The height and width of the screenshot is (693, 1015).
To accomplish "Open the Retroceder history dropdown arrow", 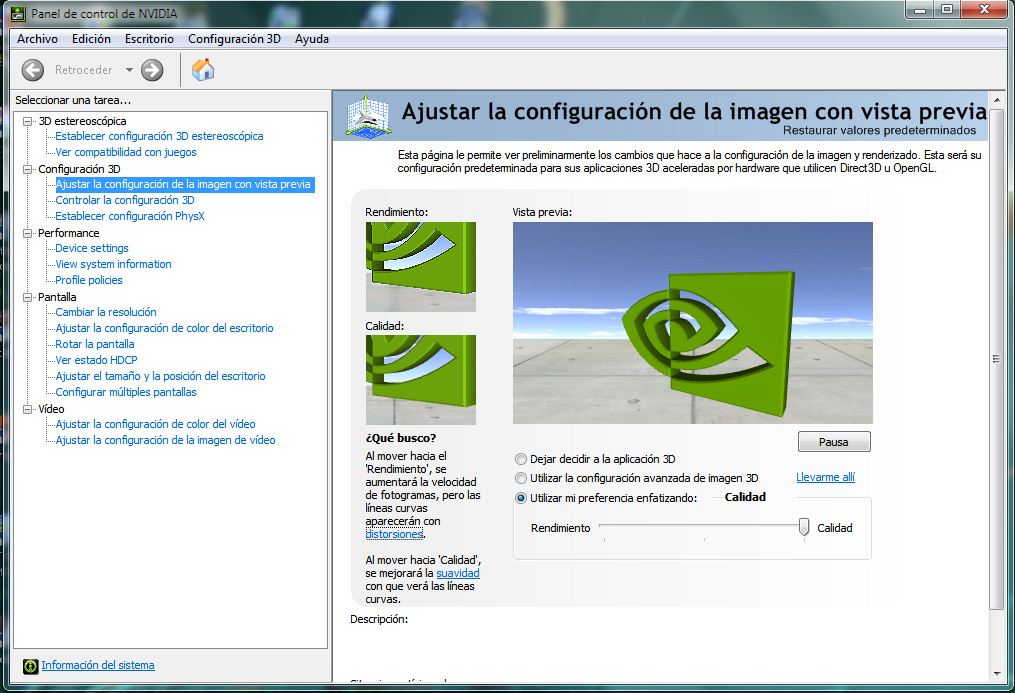I will pos(129,70).
